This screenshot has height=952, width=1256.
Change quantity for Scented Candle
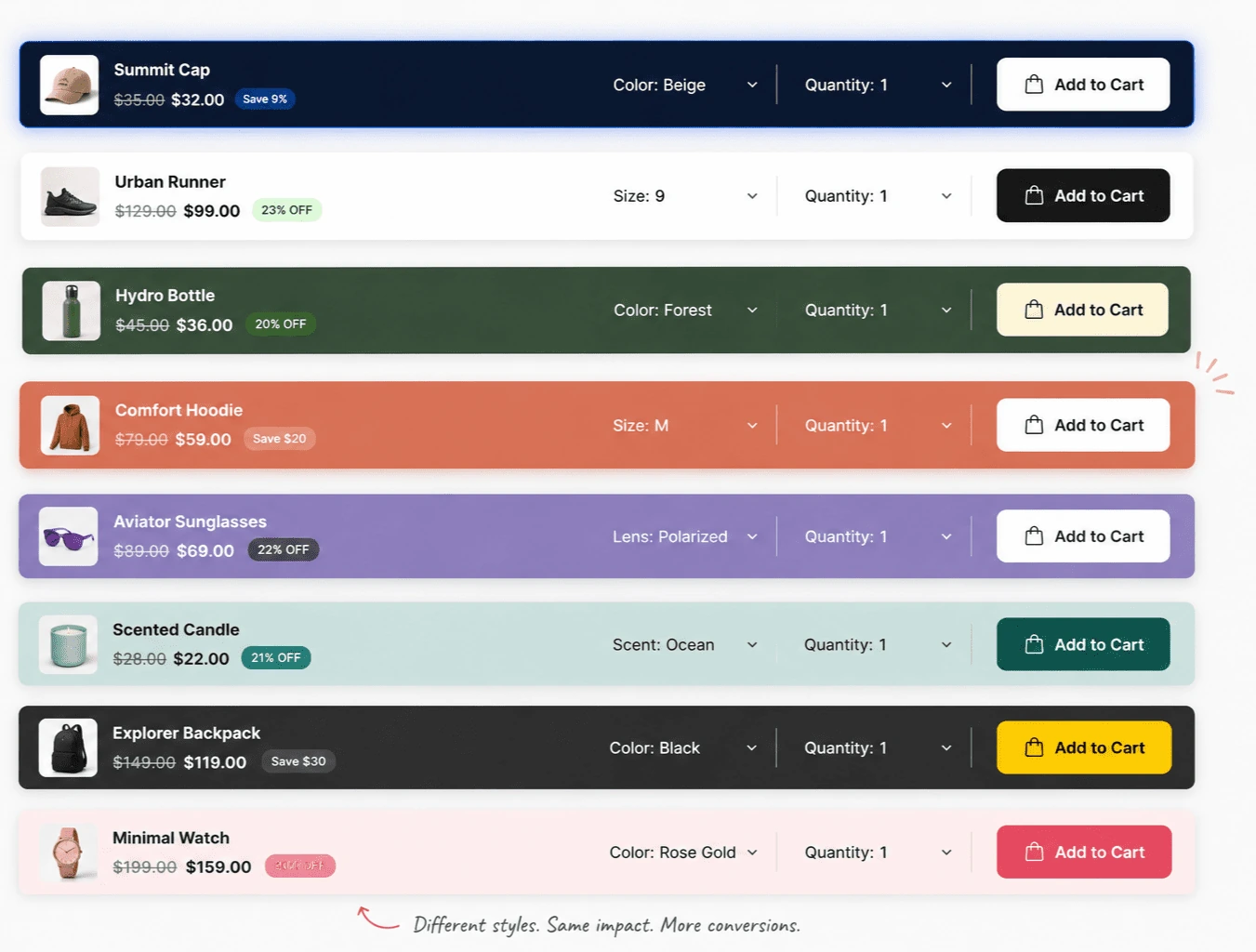coord(879,644)
